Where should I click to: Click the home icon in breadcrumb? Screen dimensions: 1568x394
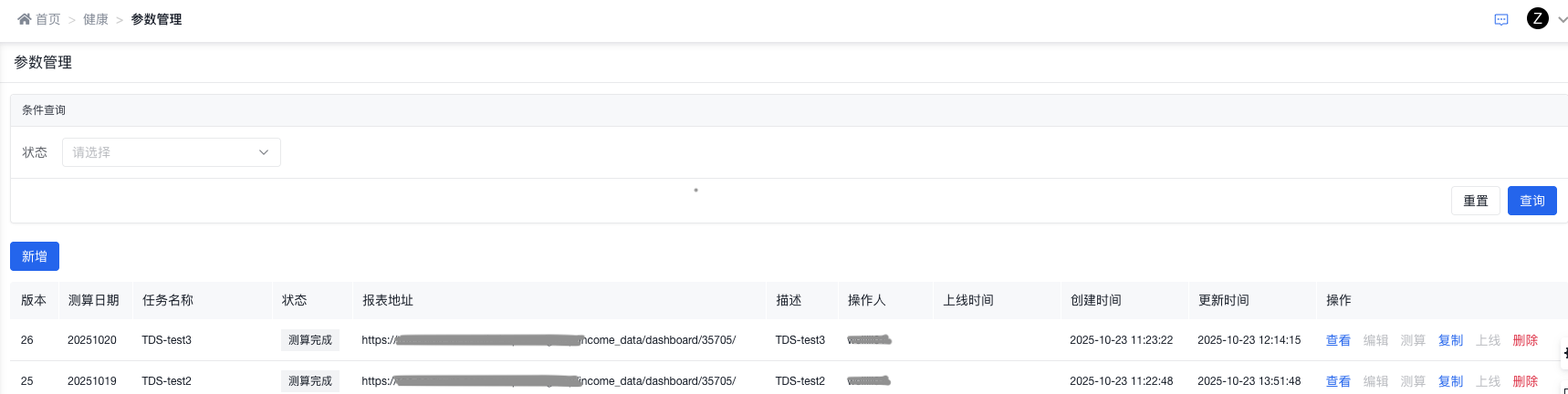[x=24, y=19]
